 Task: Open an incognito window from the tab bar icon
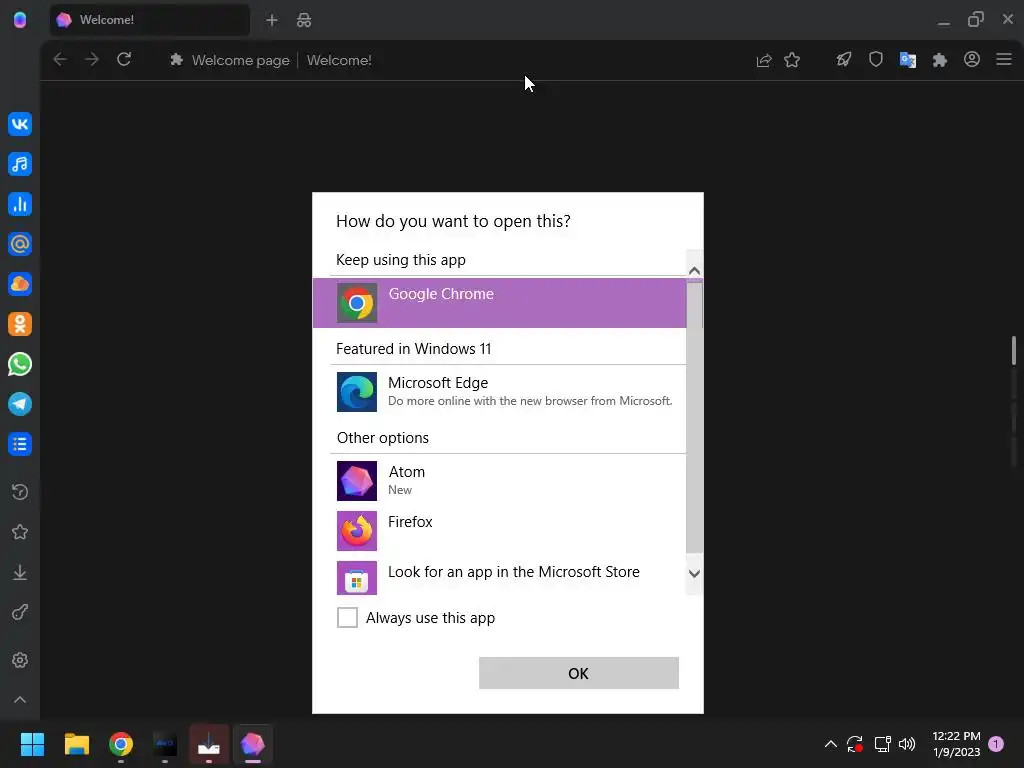click(x=304, y=20)
